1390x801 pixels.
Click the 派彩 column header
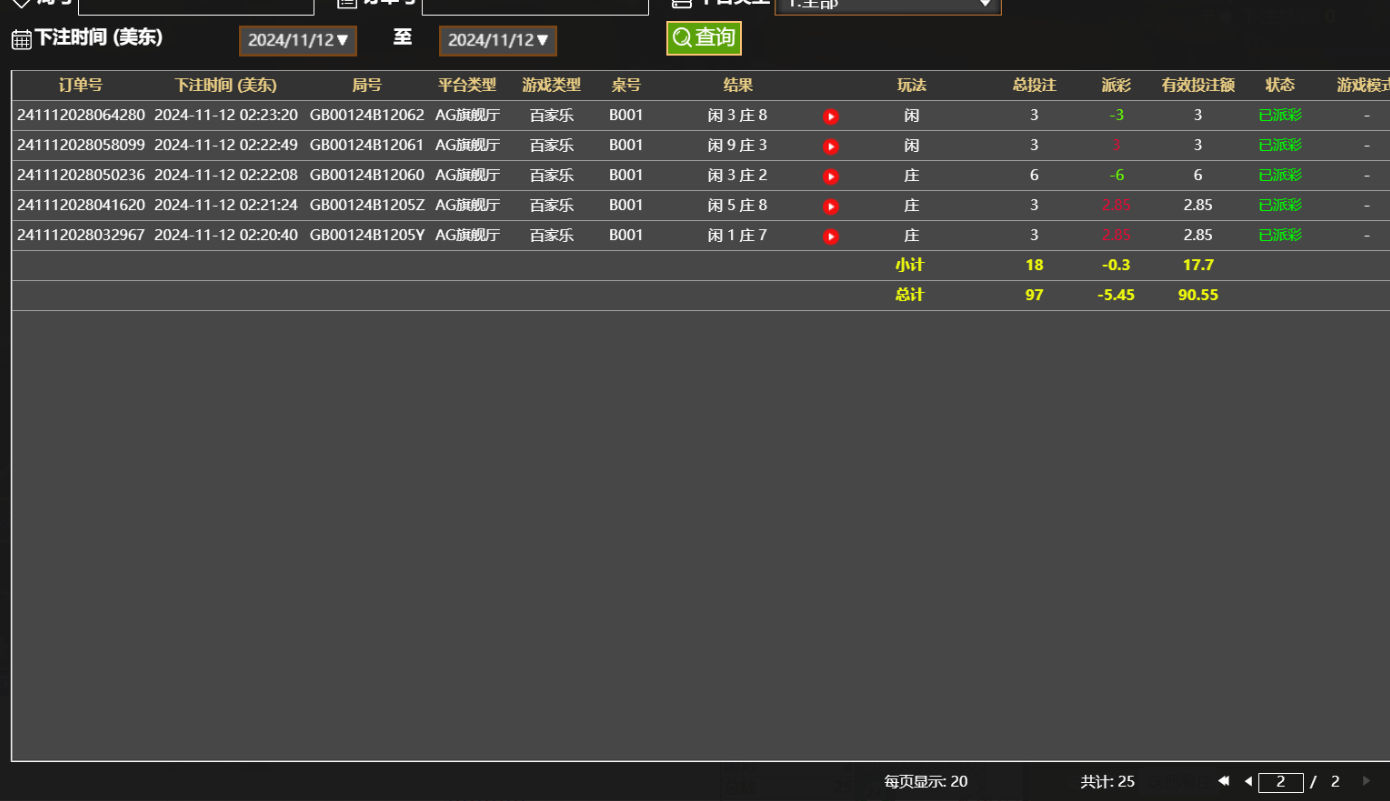1116,85
